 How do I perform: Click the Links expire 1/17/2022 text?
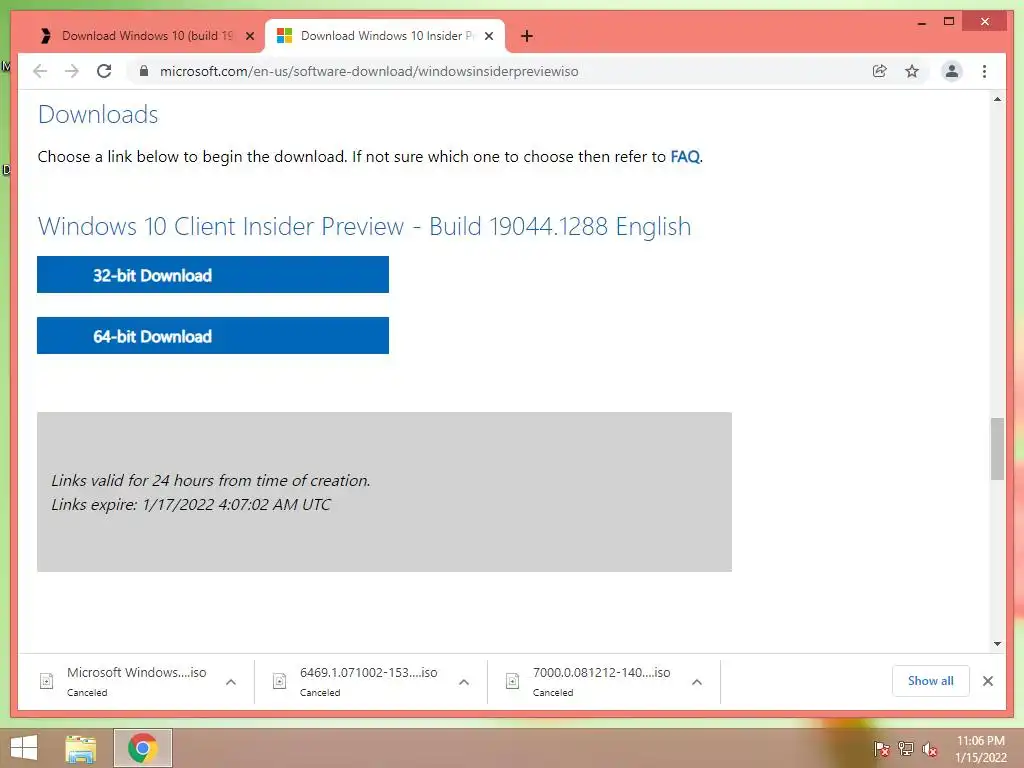191,504
